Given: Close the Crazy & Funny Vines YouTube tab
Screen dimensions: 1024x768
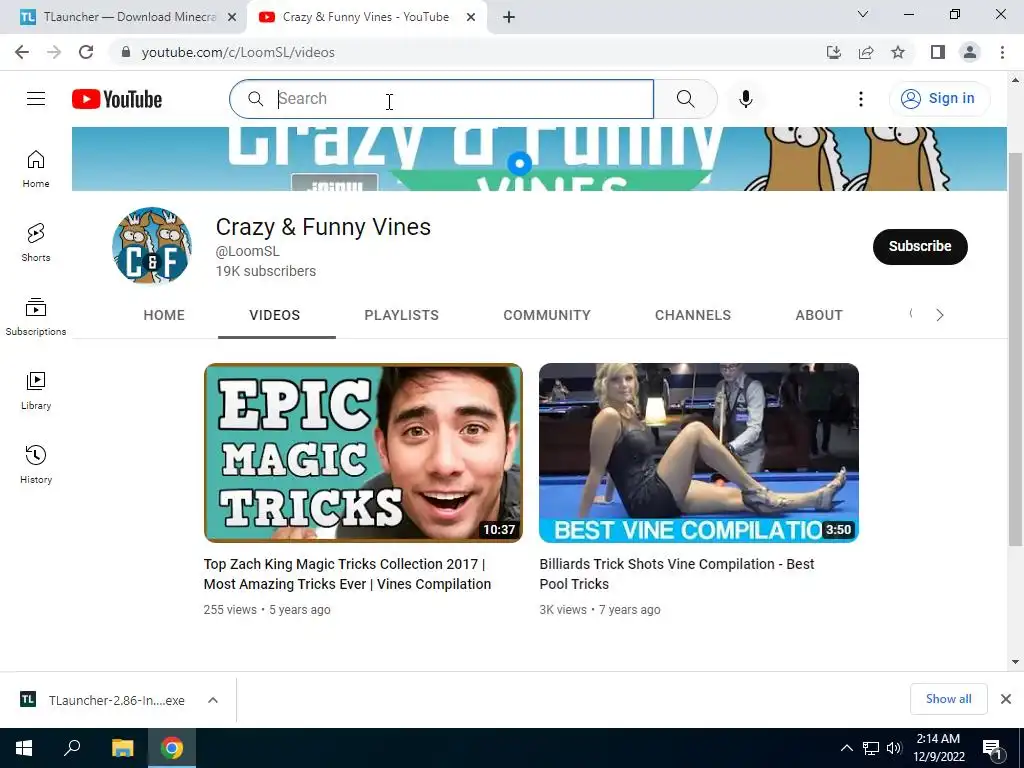Looking at the screenshot, I should [x=471, y=18].
